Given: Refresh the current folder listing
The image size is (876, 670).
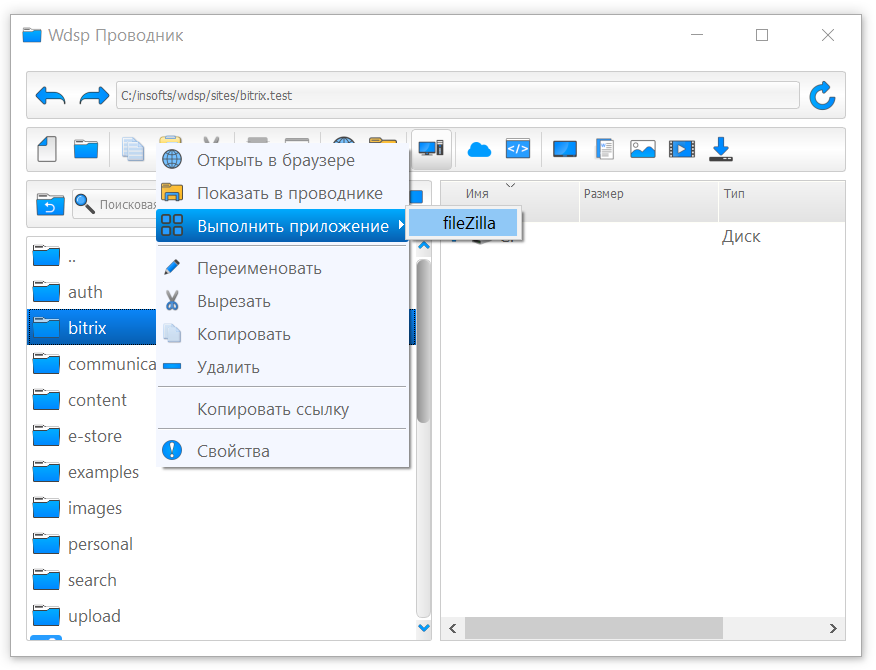Looking at the screenshot, I should point(822,96).
